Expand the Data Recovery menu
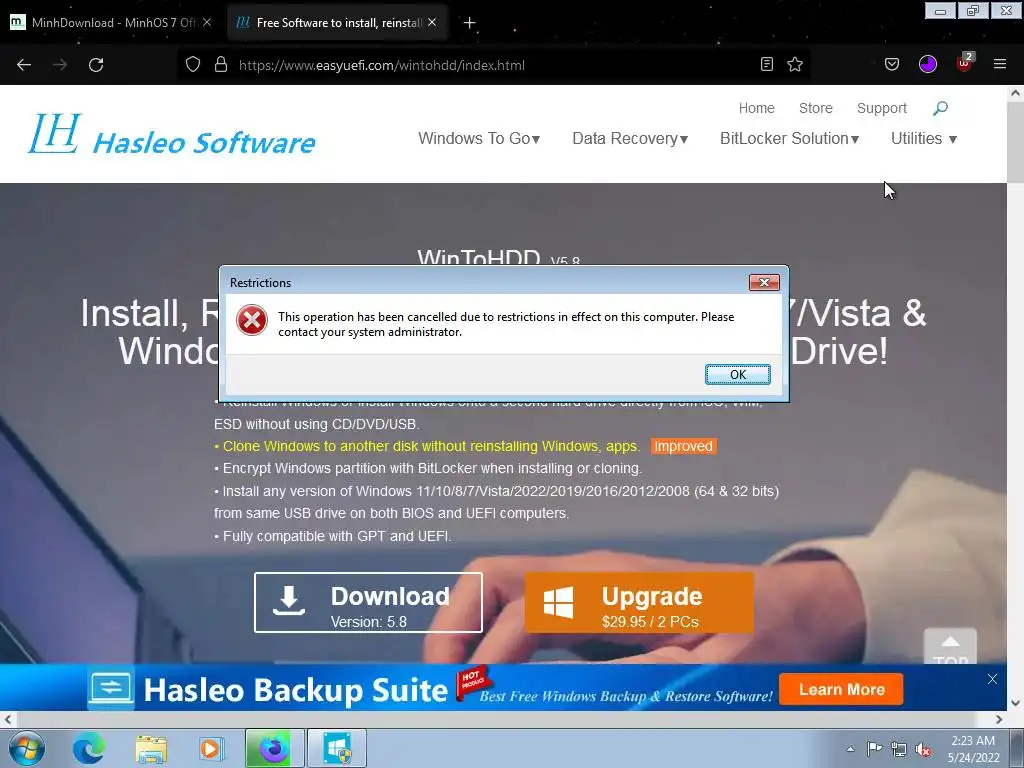This screenshot has width=1024, height=768. [x=630, y=138]
